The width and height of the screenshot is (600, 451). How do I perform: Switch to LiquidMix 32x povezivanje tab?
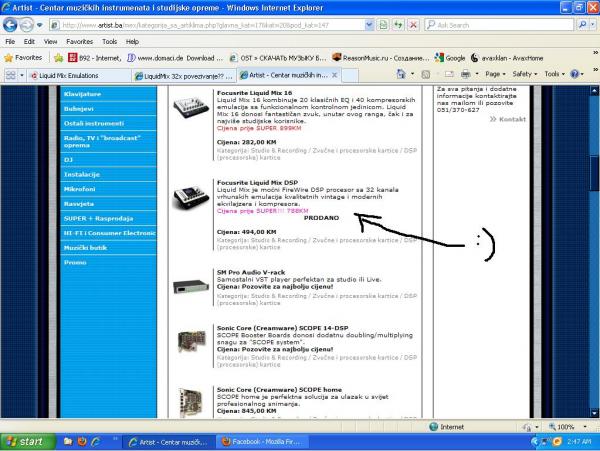point(184,76)
